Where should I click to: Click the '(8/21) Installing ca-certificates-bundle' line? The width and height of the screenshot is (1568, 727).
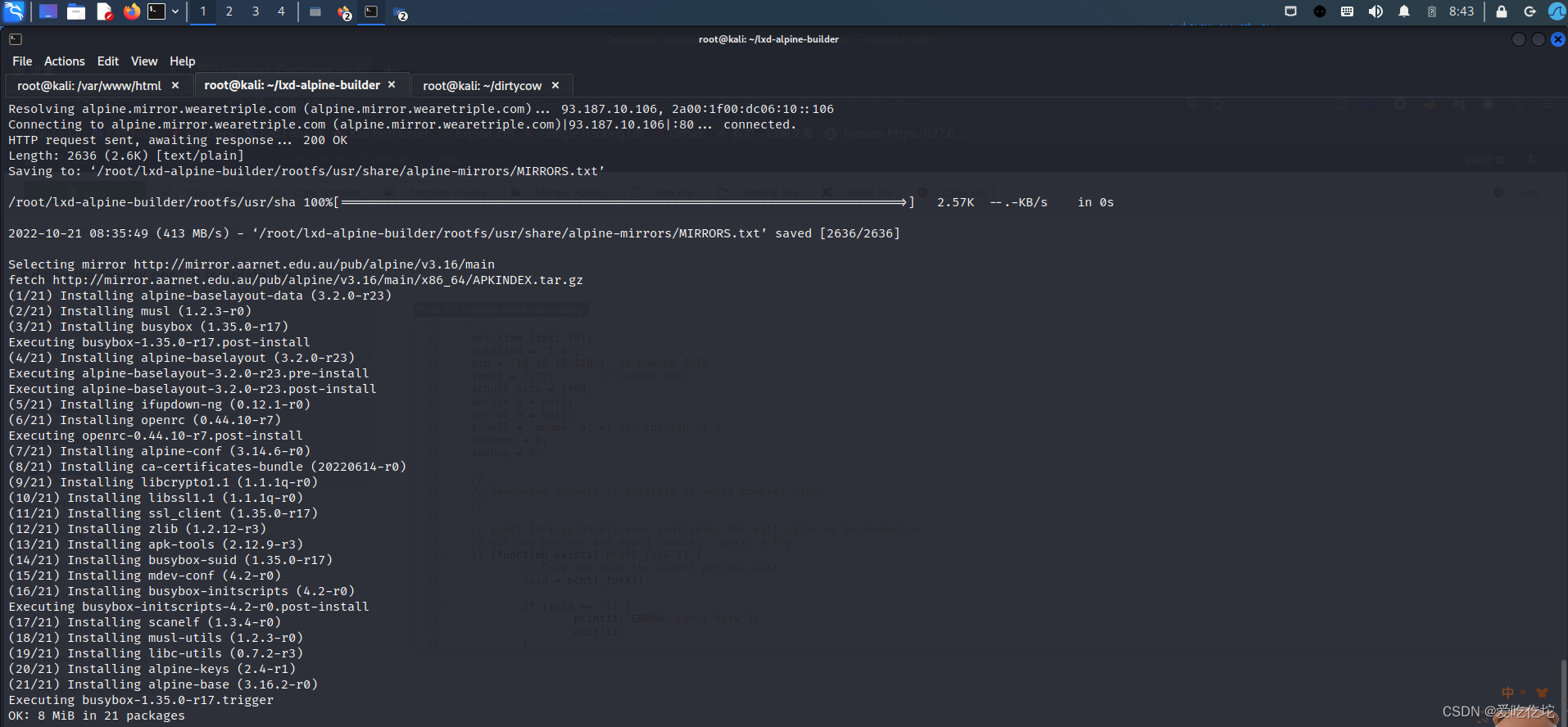click(x=207, y=467)
